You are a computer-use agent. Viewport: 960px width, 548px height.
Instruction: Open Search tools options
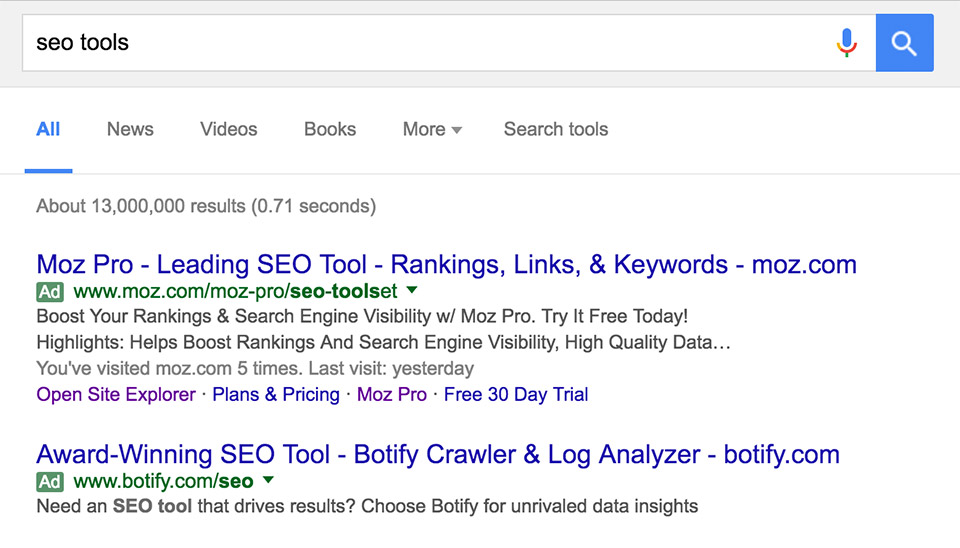coord(556,129)
